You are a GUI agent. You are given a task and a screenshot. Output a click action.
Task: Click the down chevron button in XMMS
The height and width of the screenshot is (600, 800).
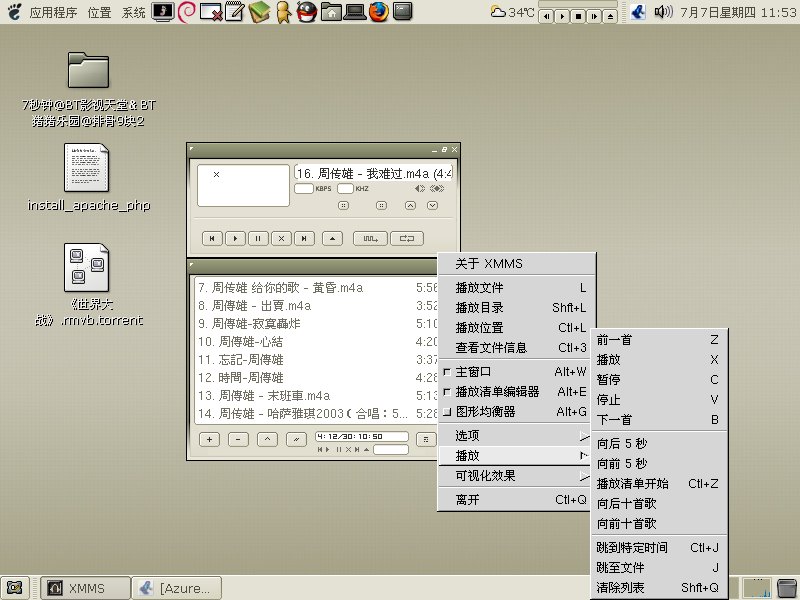pos(432,205)
